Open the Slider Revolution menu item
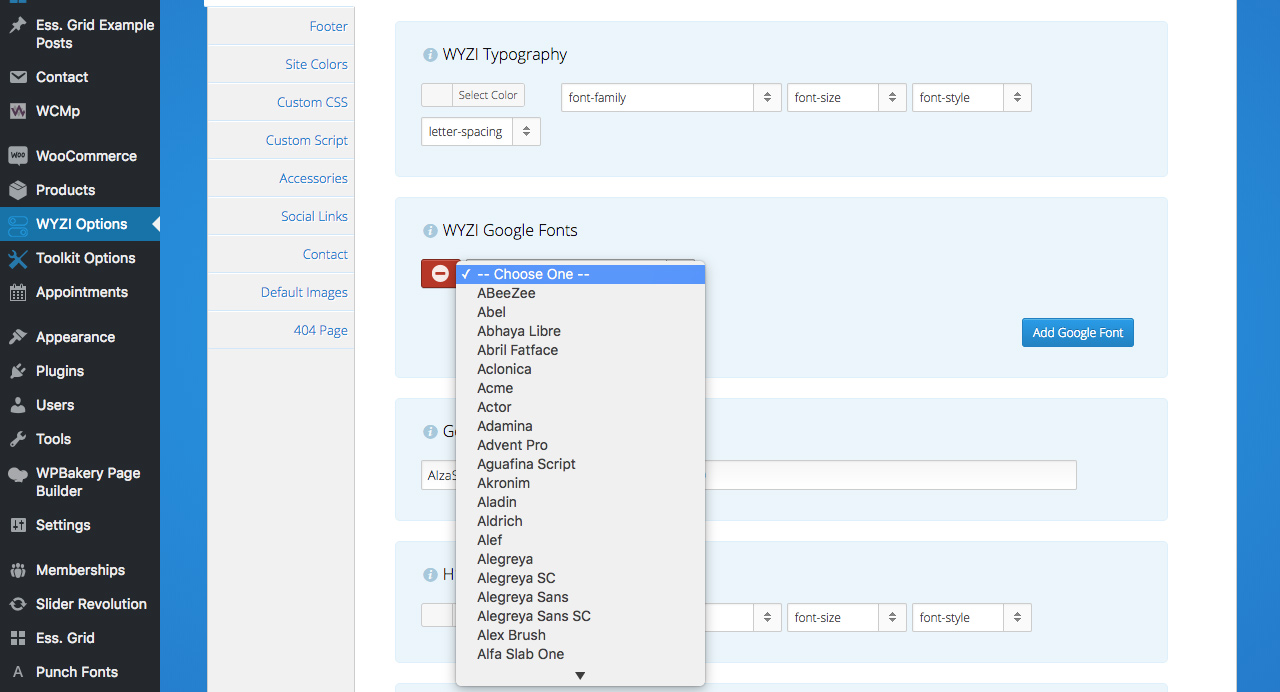Viewport: 1280px width, 692px height. pos(80,604)
